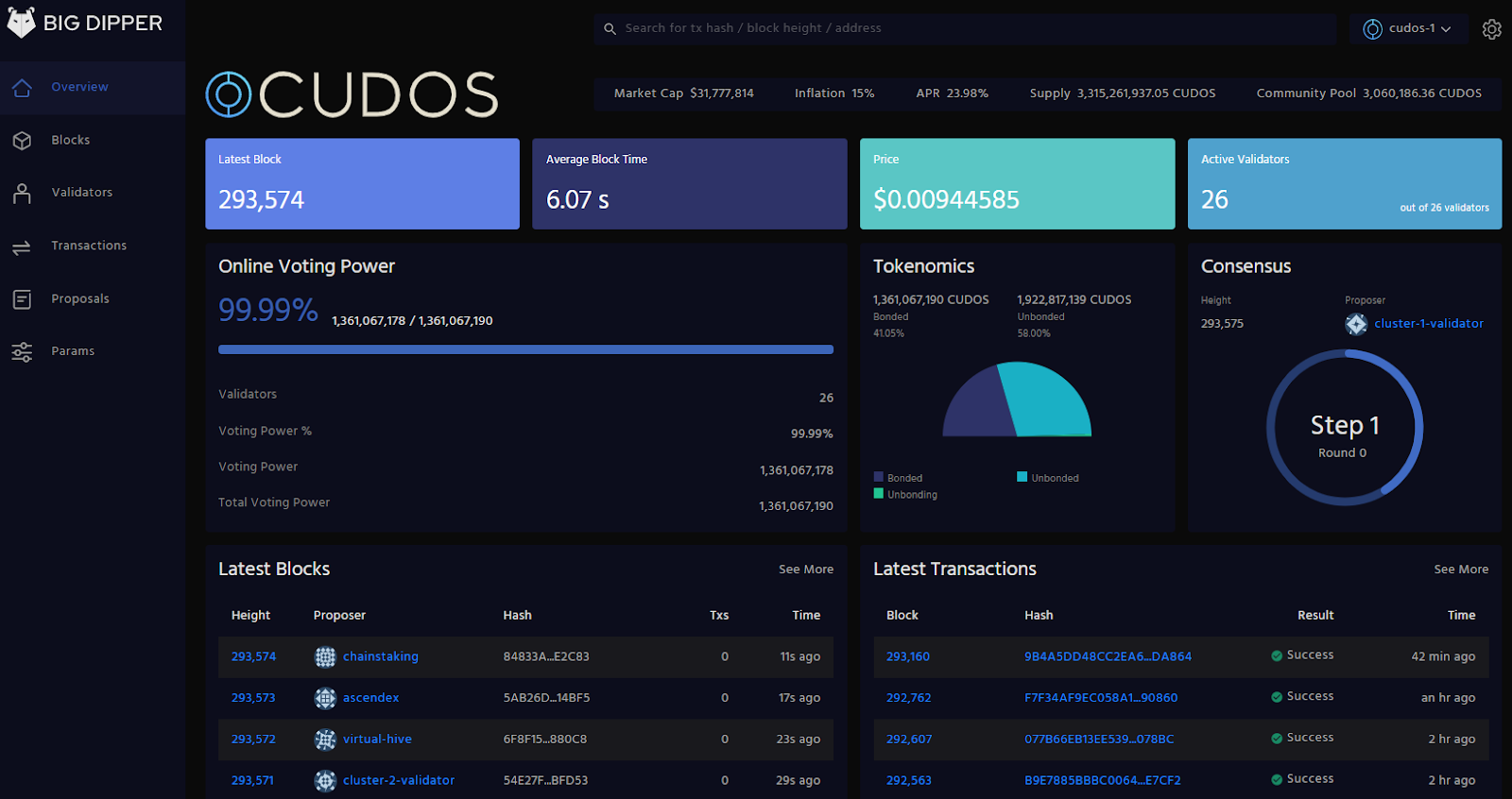Click the Params sliders icon
The height and width of the screenshot is (799, 1512).
[x=22, y=352]
